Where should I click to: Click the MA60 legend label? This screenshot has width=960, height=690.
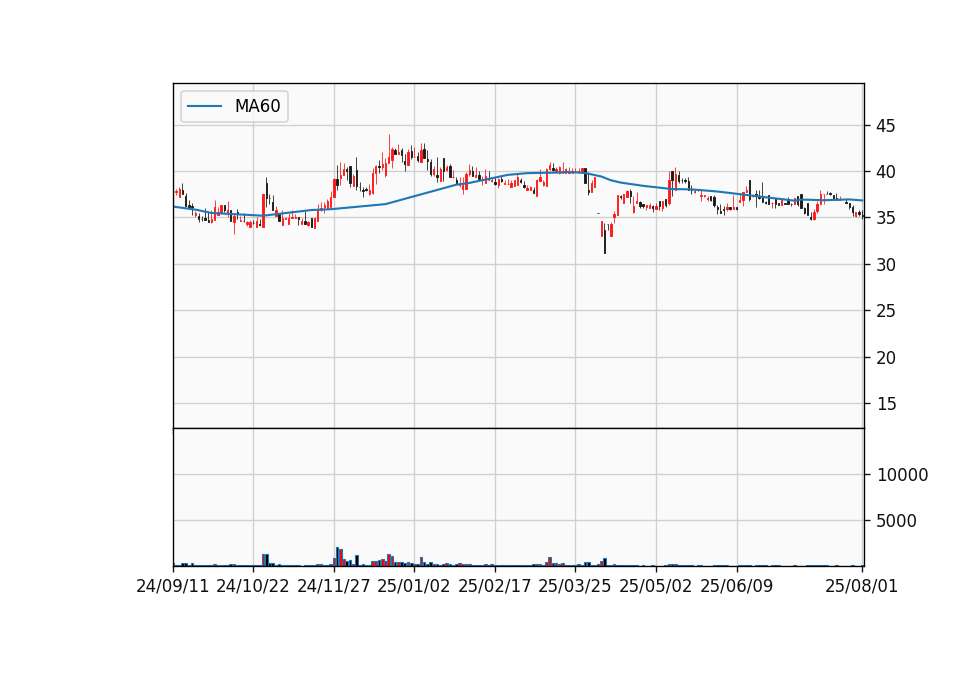(x=257, y=106)
